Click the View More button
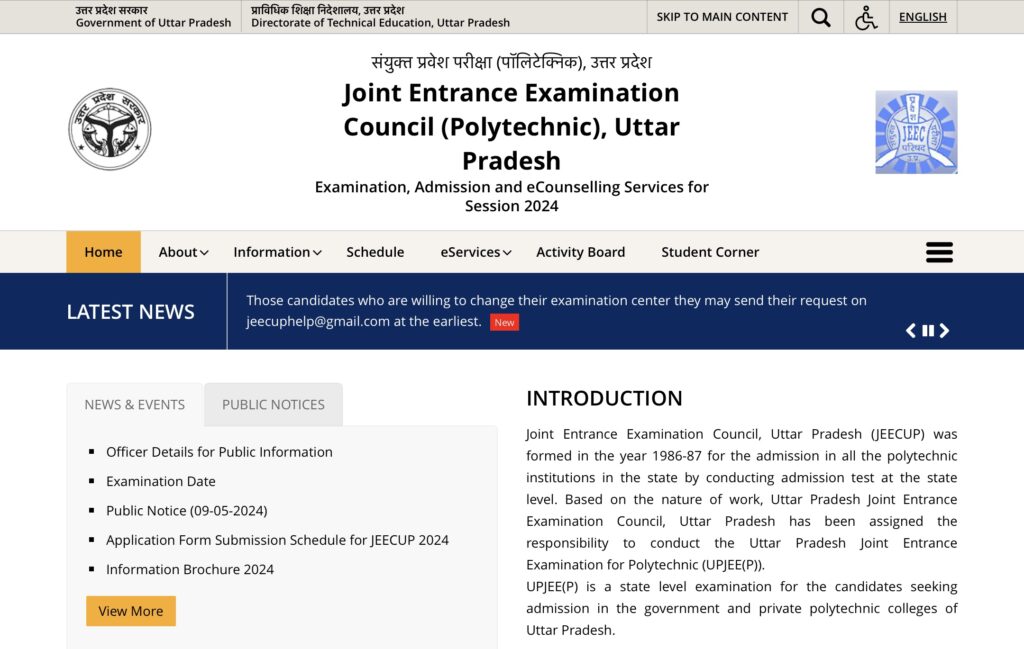 (131, 611)
